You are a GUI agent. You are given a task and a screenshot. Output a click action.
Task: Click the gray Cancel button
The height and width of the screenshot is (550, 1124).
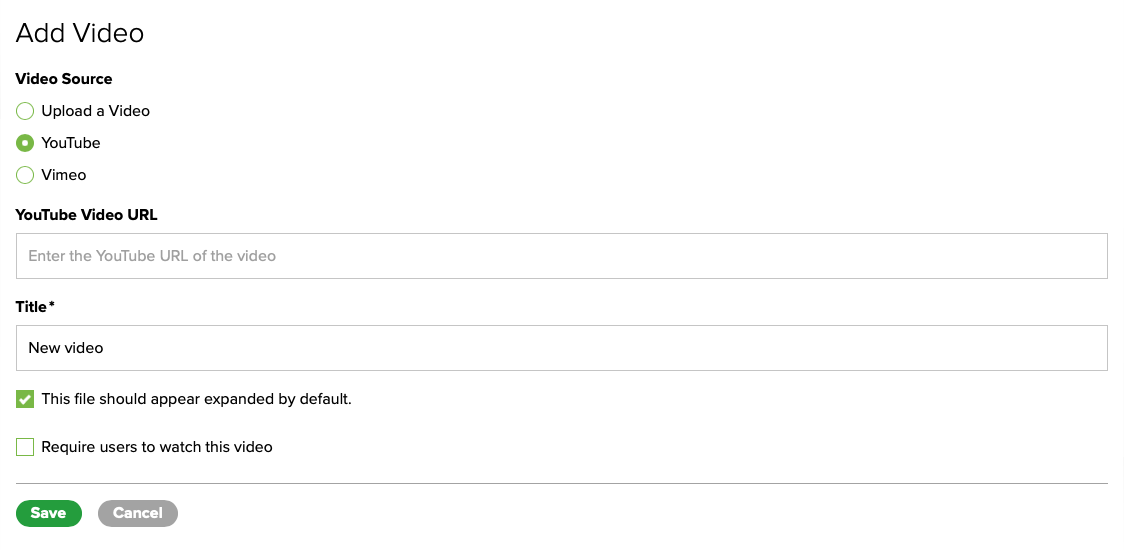(137, 513)
